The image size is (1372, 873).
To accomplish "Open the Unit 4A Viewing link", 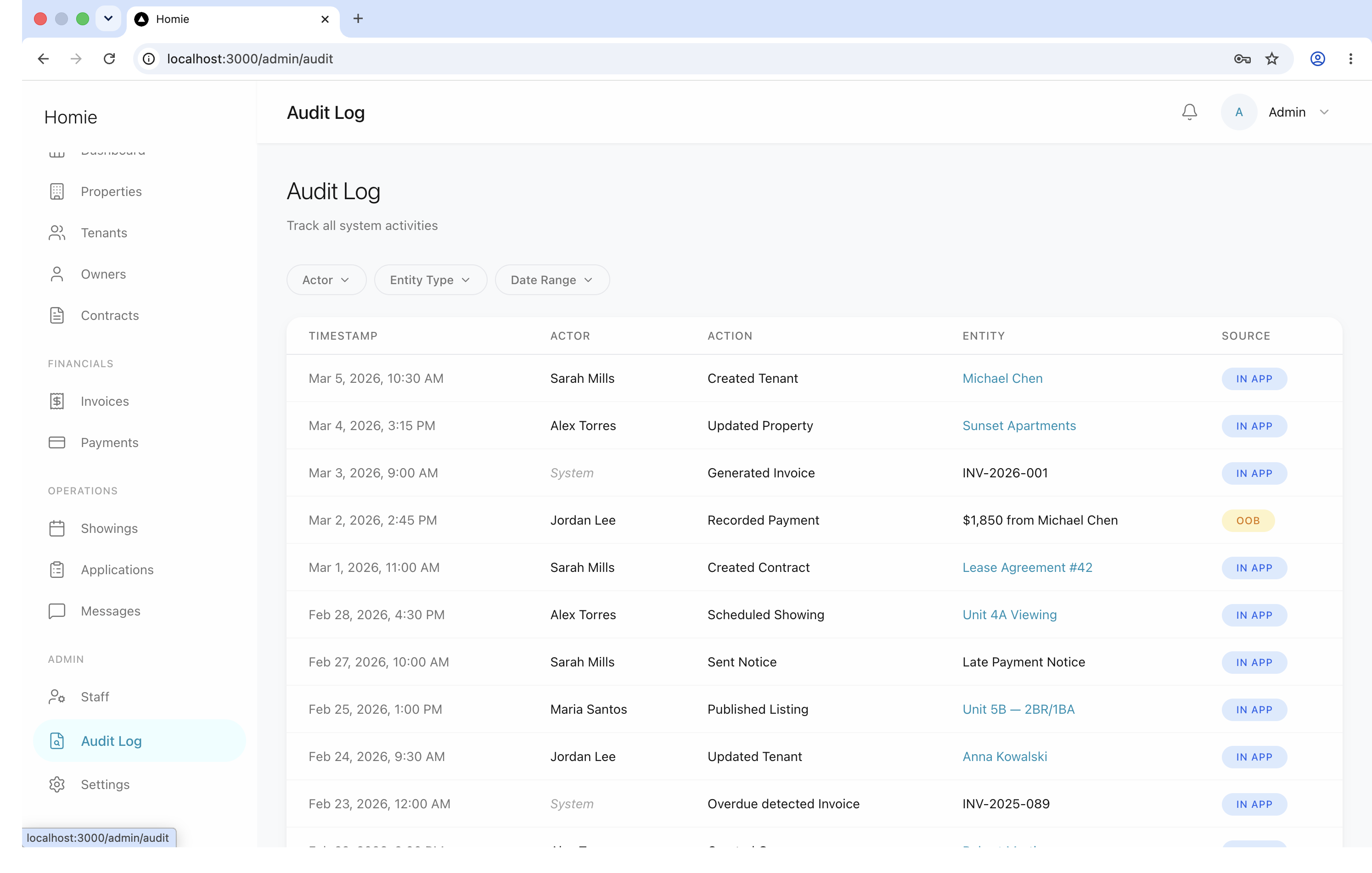I will pyautogui.click(x=1009, y=615).
